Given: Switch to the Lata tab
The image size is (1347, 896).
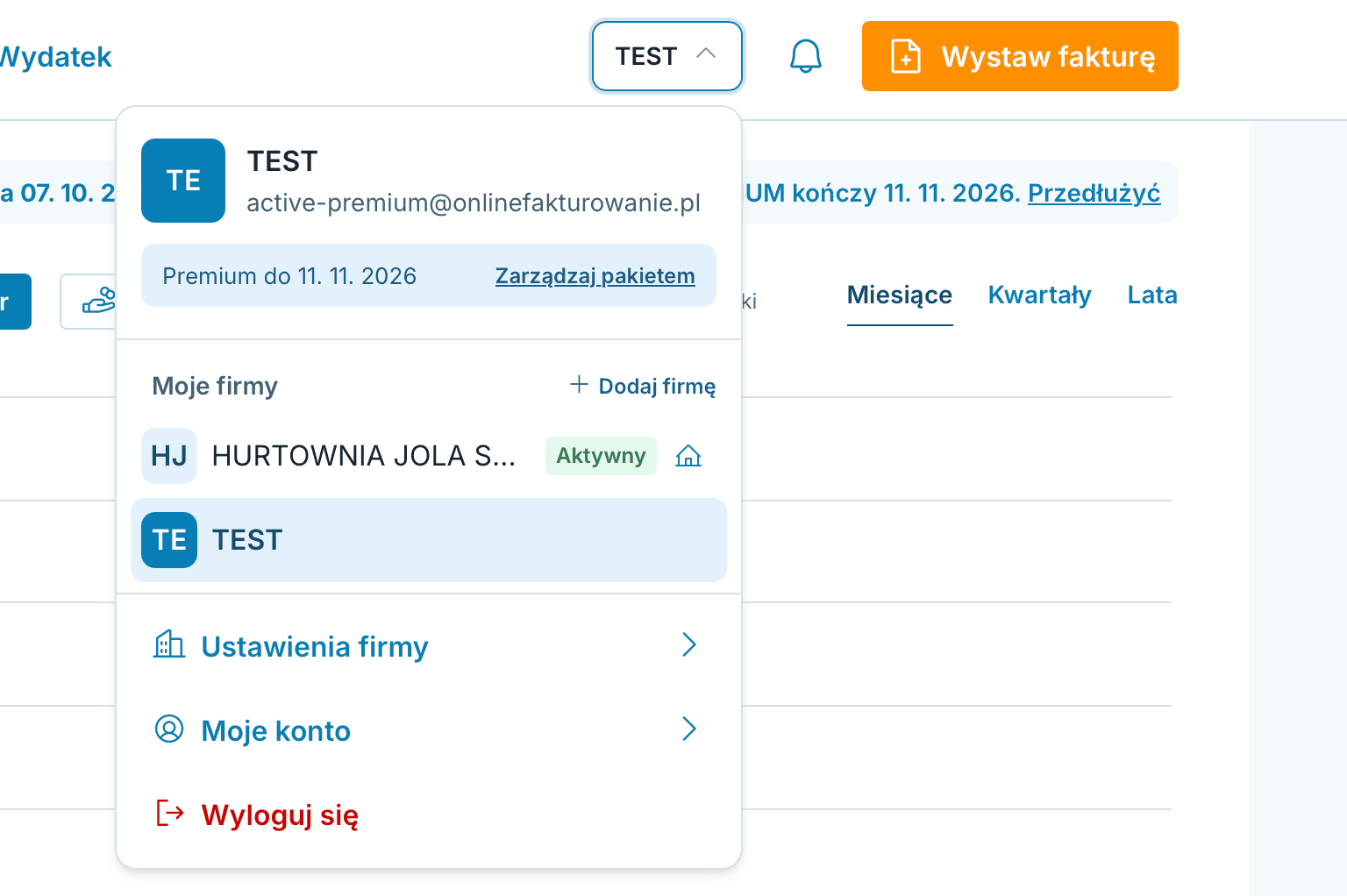Looking at the screenshot, I should pyautogui.click(x=1152, y=295).
